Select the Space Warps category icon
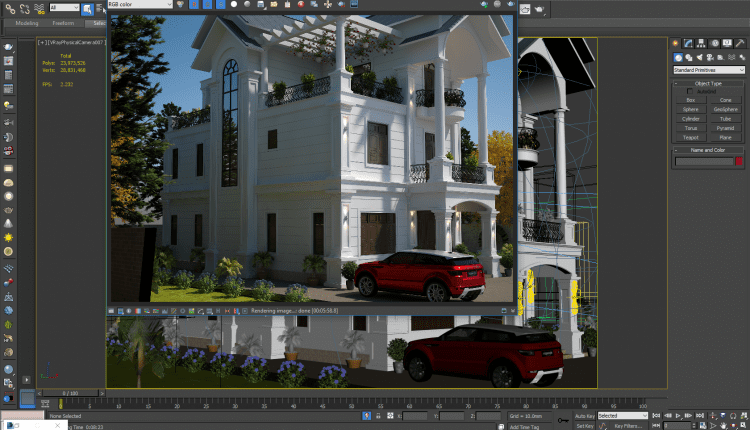This screenshot has height=430, width=750. [731, 57]
